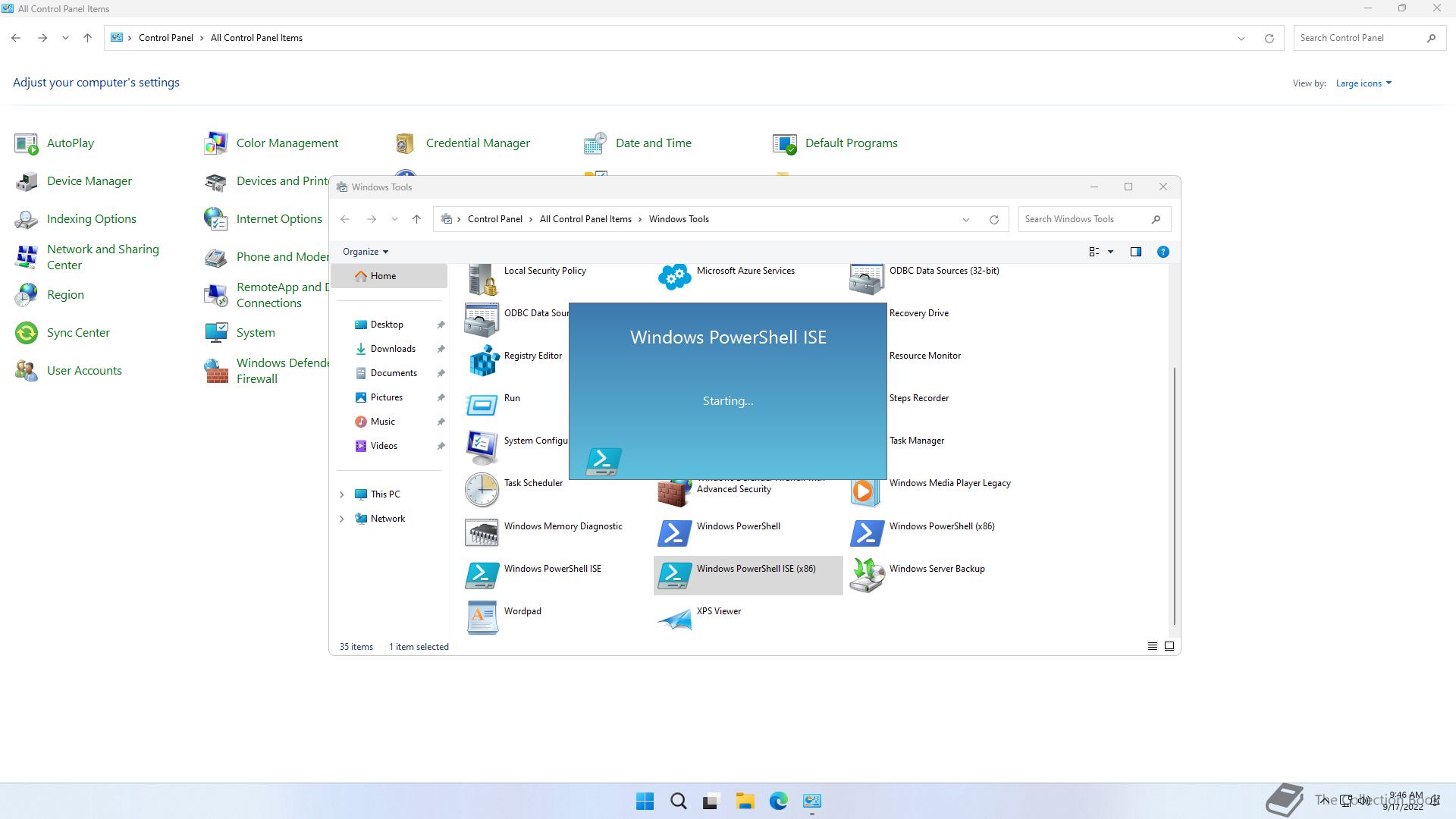The image size is (1456, 819).
Task: Expand the This PC tree node
Action: coord(341,494)
